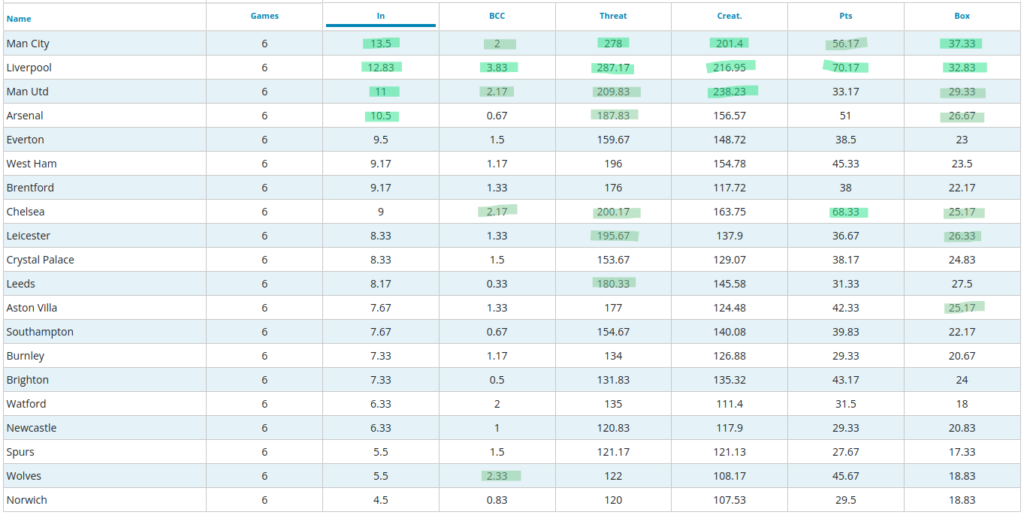Click Leeds in the Name column
The width and height of the screenshot is (1024, 515).
[21, 284]
